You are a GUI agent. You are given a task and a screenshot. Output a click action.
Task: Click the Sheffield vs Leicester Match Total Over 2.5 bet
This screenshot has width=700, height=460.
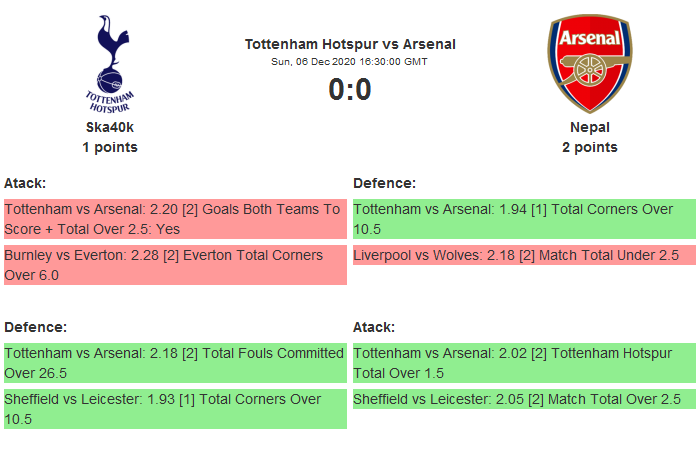tap(524, 399)
